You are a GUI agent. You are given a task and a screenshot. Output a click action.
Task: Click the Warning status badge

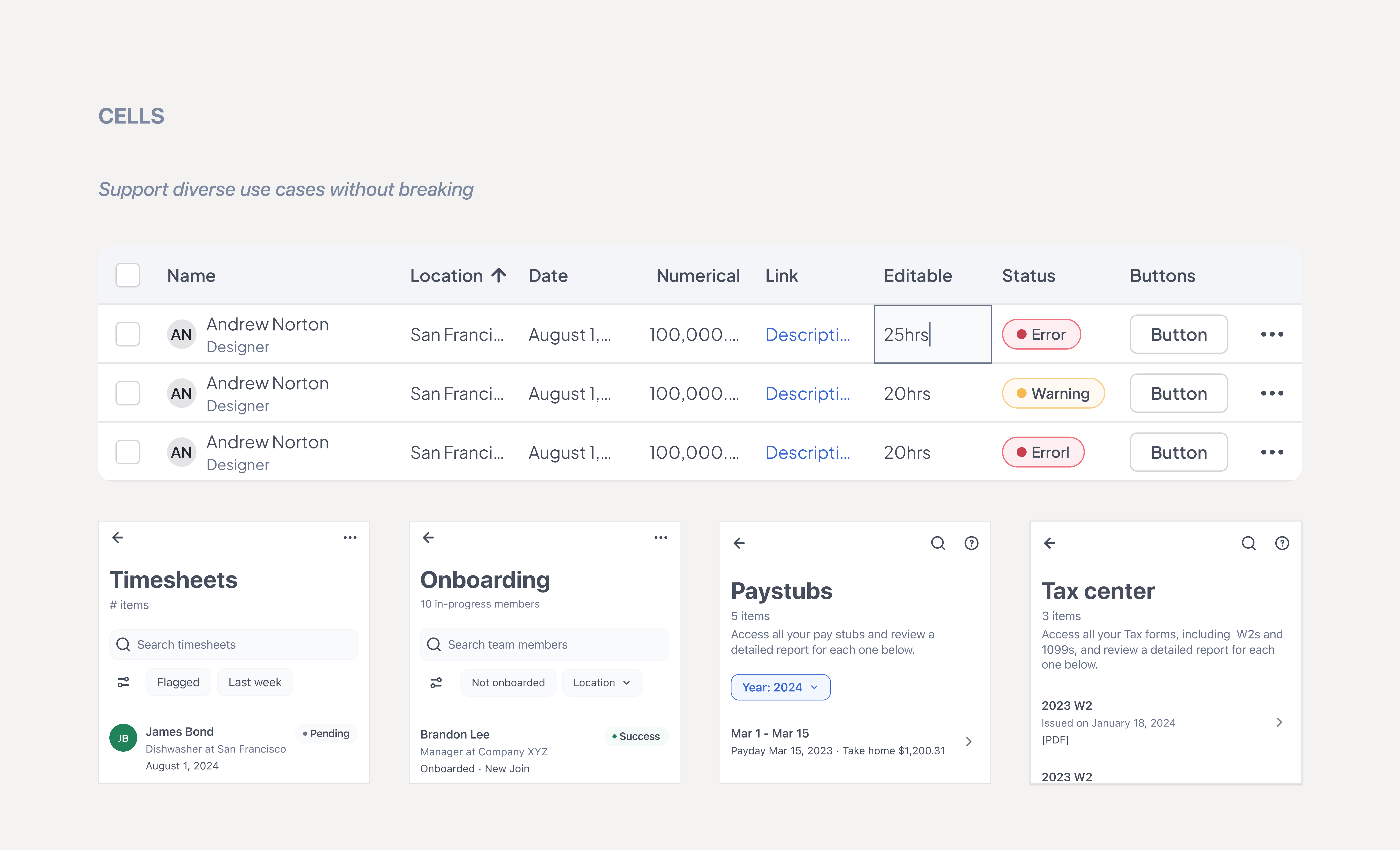tap(1054, 393)
